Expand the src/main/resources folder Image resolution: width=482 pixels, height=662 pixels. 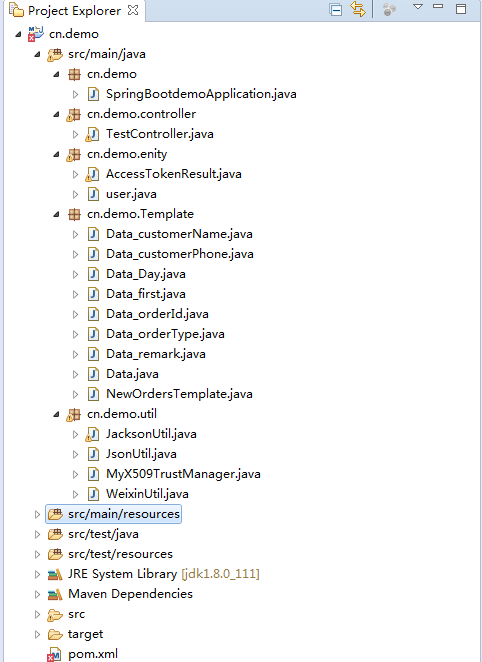[x=37, y=514]
